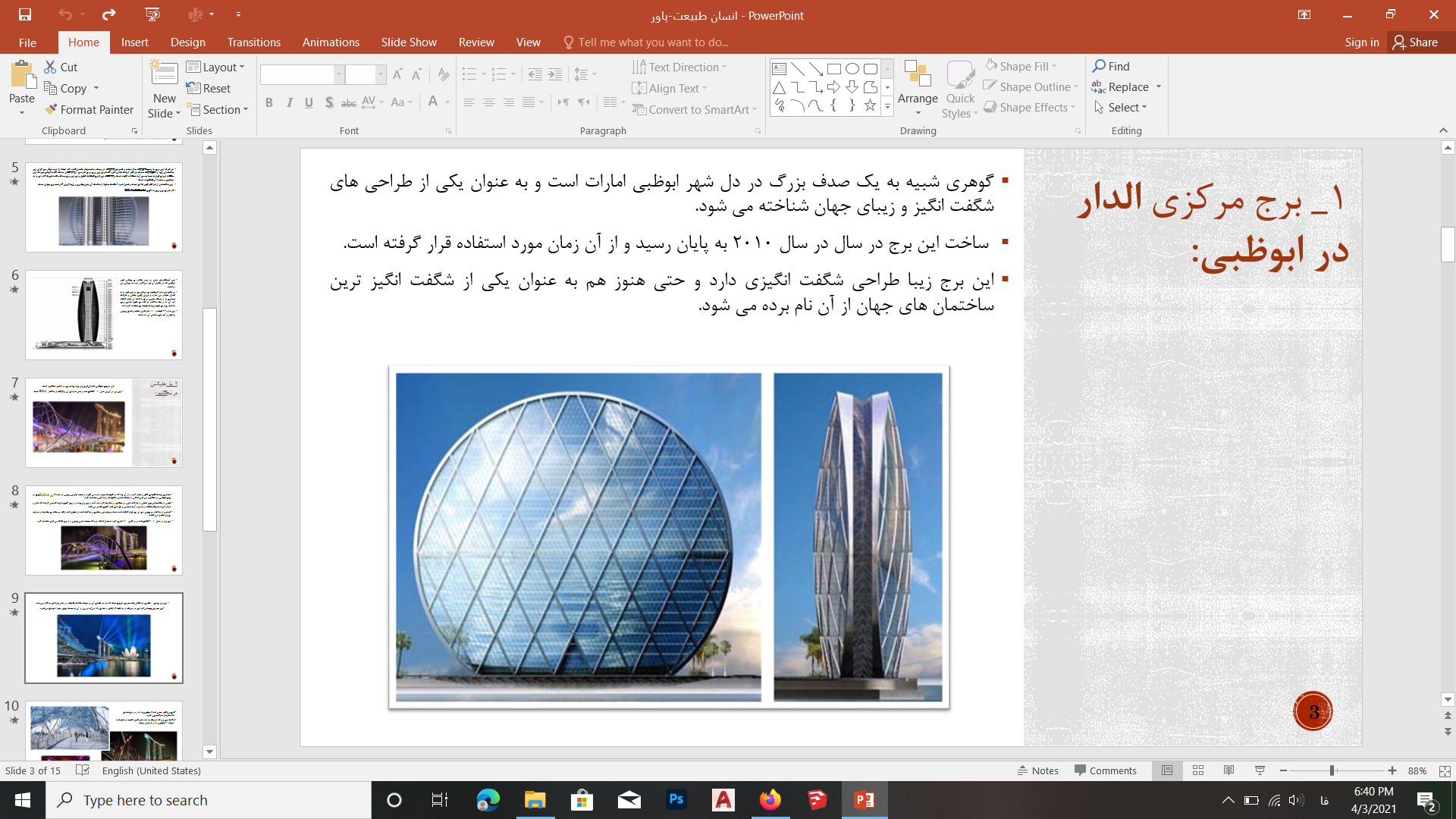Open the Transitions tab
Viewport: 1456px width, 819px height.
pos(253,42)
